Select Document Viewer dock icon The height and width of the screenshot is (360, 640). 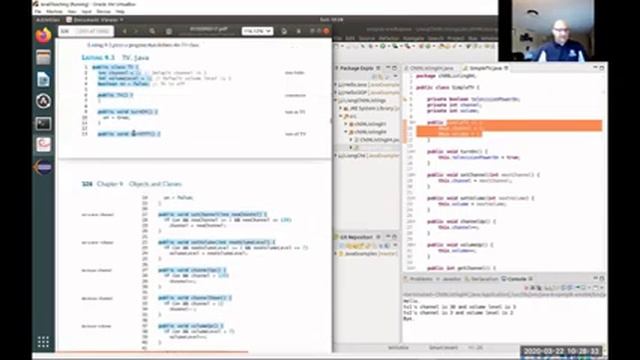click(43, 145)
